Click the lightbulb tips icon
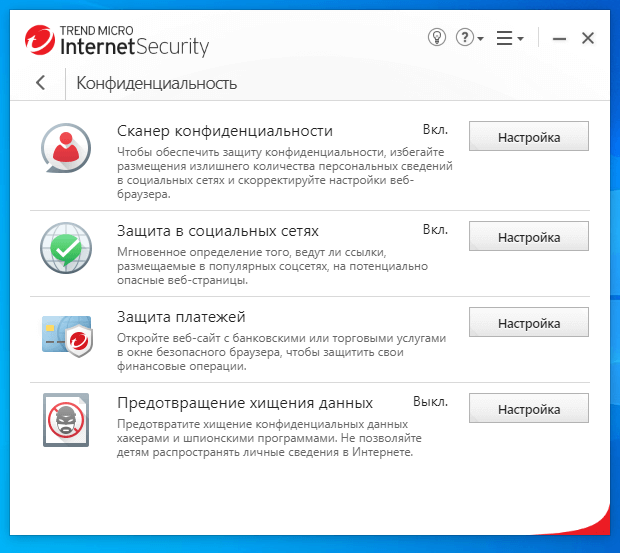The image size is (620, 553). pos(436,38)
